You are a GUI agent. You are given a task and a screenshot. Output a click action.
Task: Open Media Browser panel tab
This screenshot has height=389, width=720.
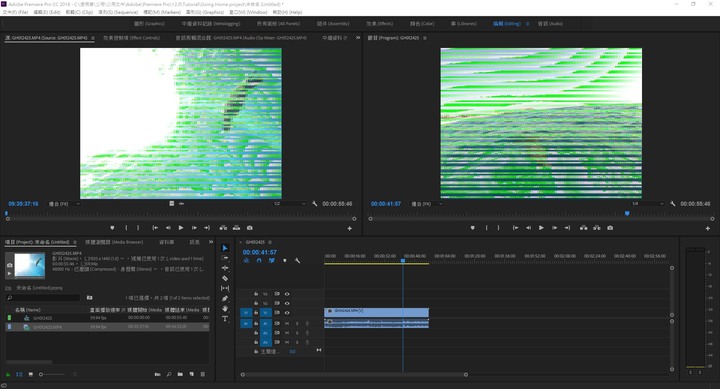114,242
